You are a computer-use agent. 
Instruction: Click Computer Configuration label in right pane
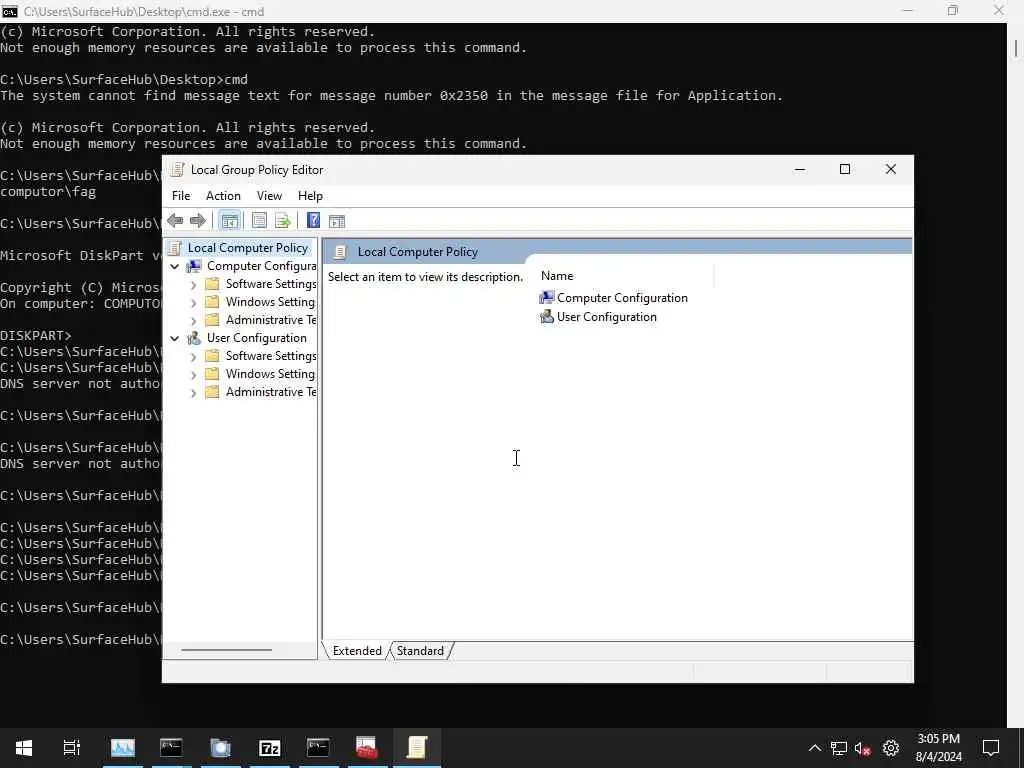point(622,298)
